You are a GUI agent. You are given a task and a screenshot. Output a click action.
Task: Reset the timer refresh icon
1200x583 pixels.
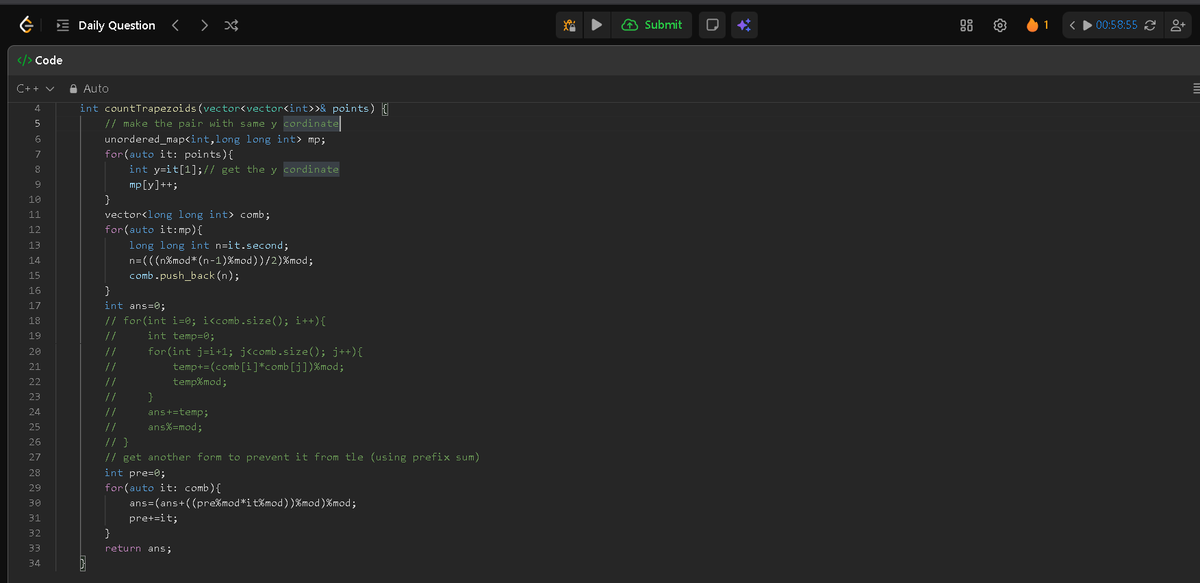pos(1150,25)
